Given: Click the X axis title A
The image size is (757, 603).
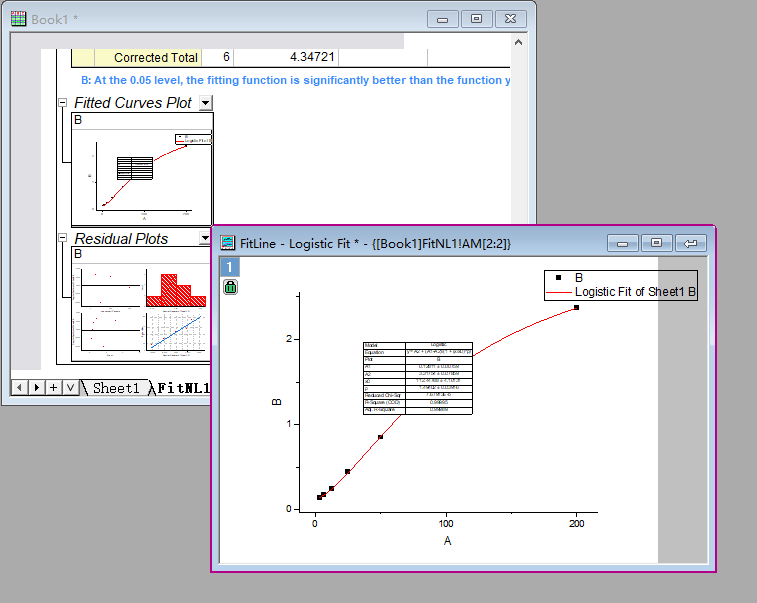Looking at the screenshot, I should [x=448, y=541].
